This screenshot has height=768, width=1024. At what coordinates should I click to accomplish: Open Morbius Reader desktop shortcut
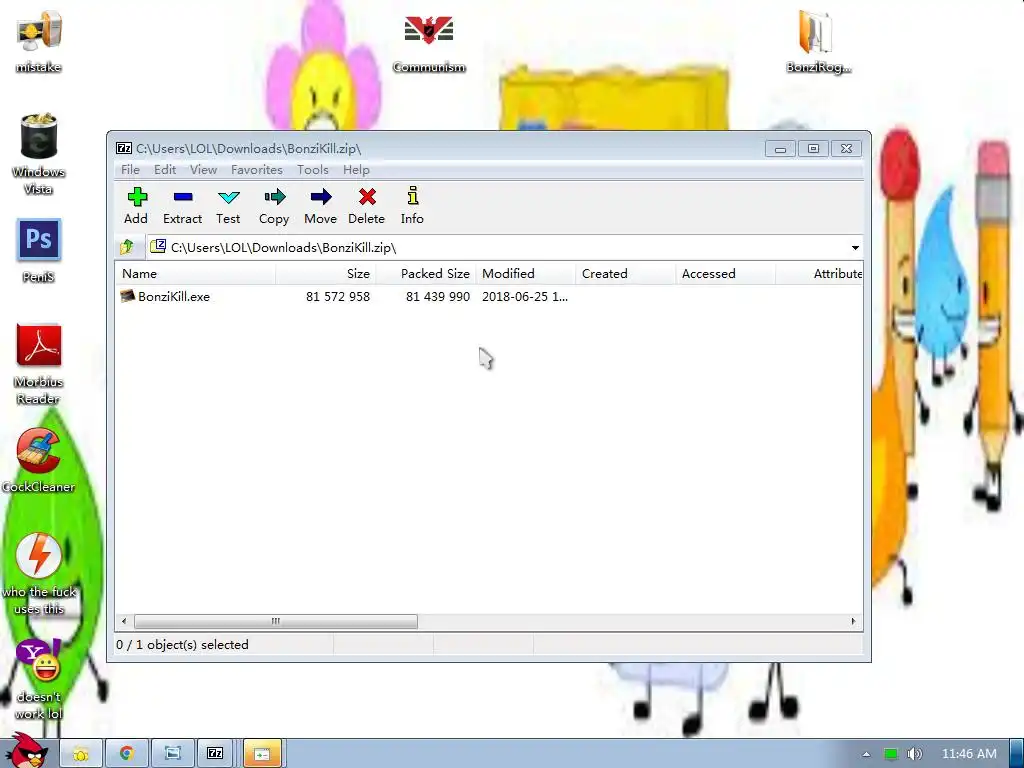[x=39, y=363]
